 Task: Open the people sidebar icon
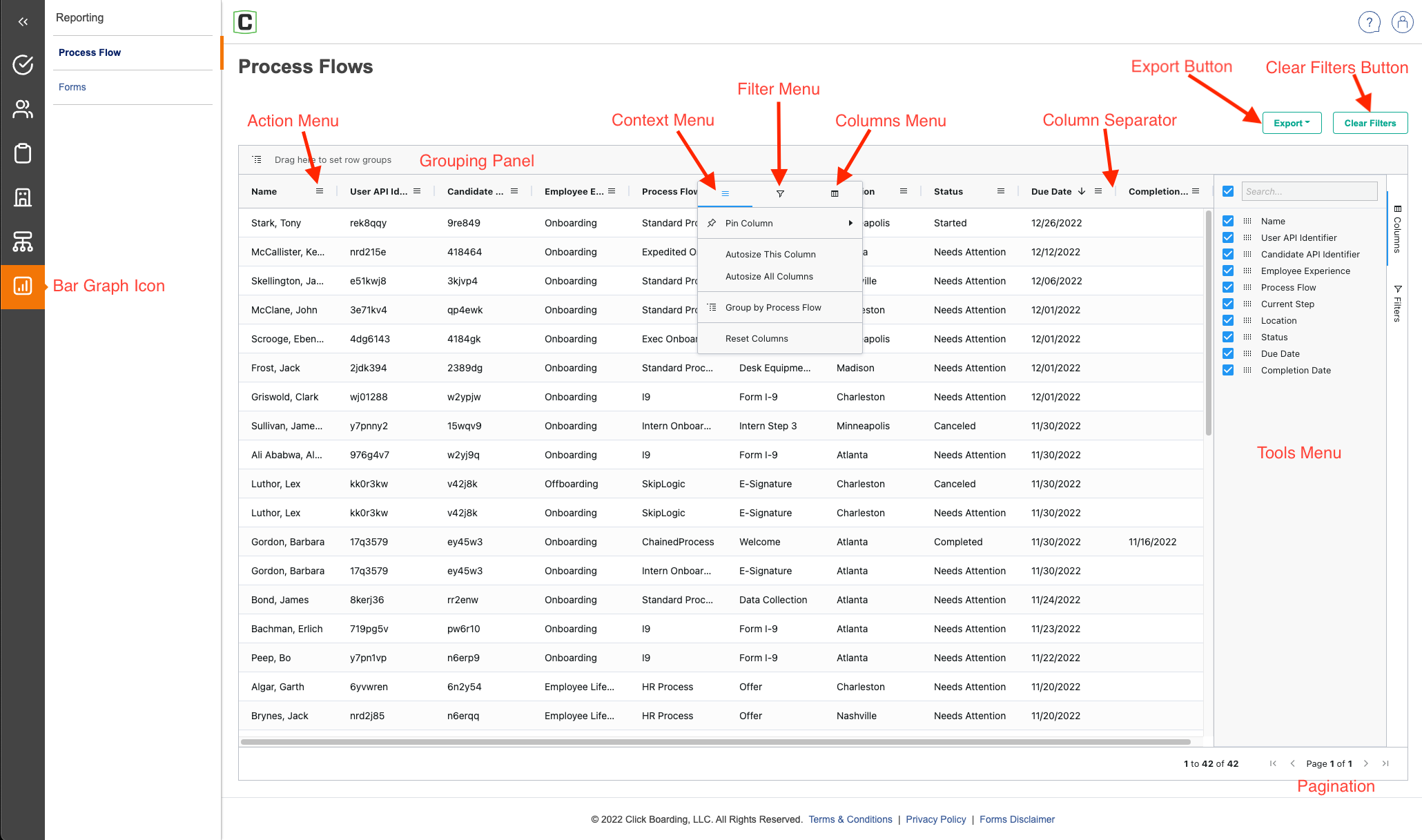point(23,109)
